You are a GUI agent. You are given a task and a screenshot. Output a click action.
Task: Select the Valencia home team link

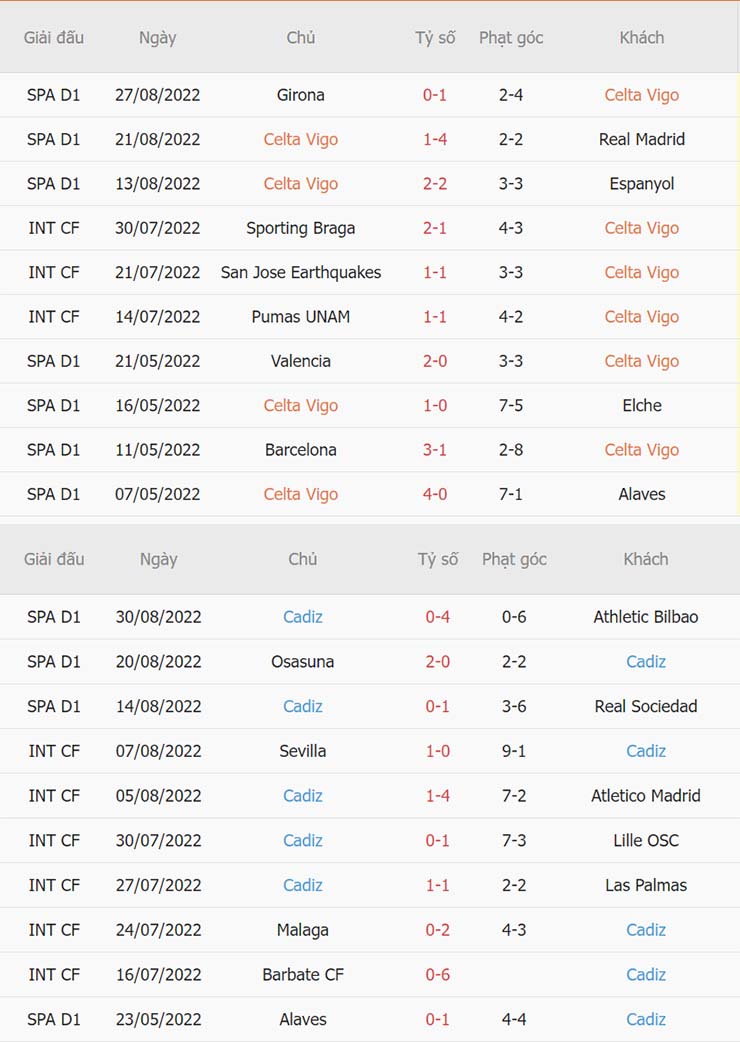click(300, 361)
